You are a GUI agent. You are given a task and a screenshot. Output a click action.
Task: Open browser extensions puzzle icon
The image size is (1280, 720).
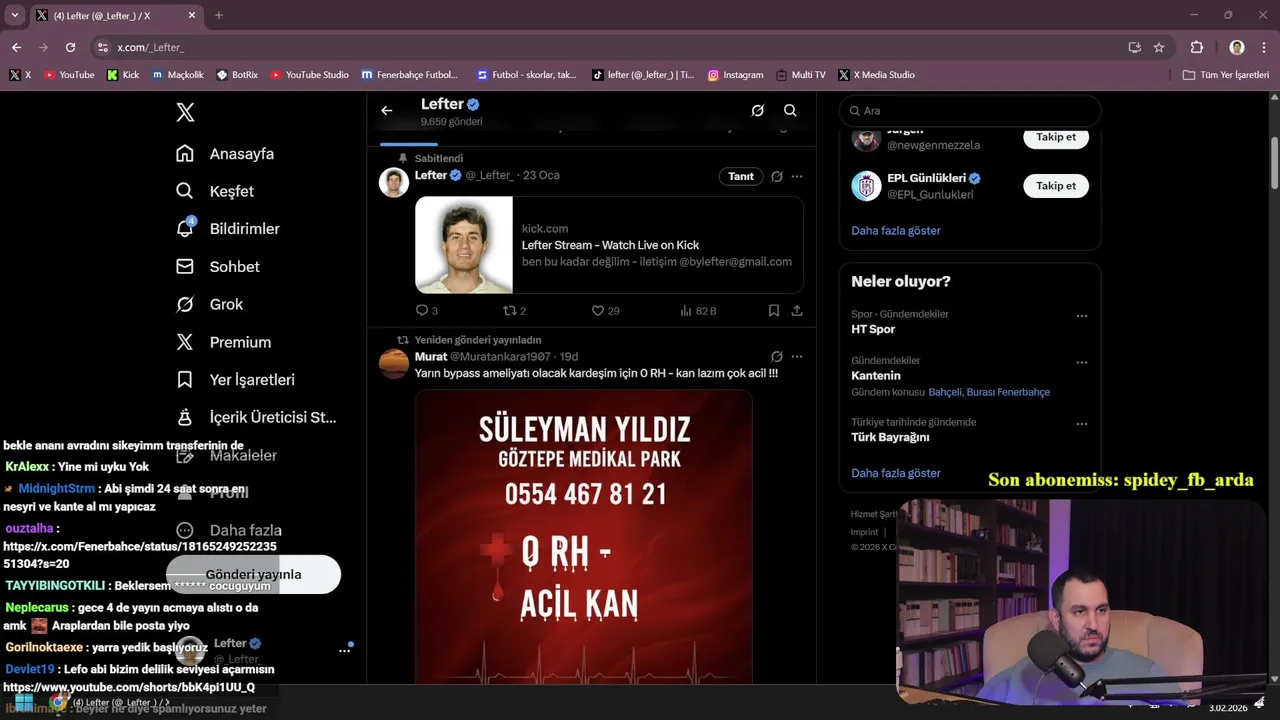point(1197,47)
